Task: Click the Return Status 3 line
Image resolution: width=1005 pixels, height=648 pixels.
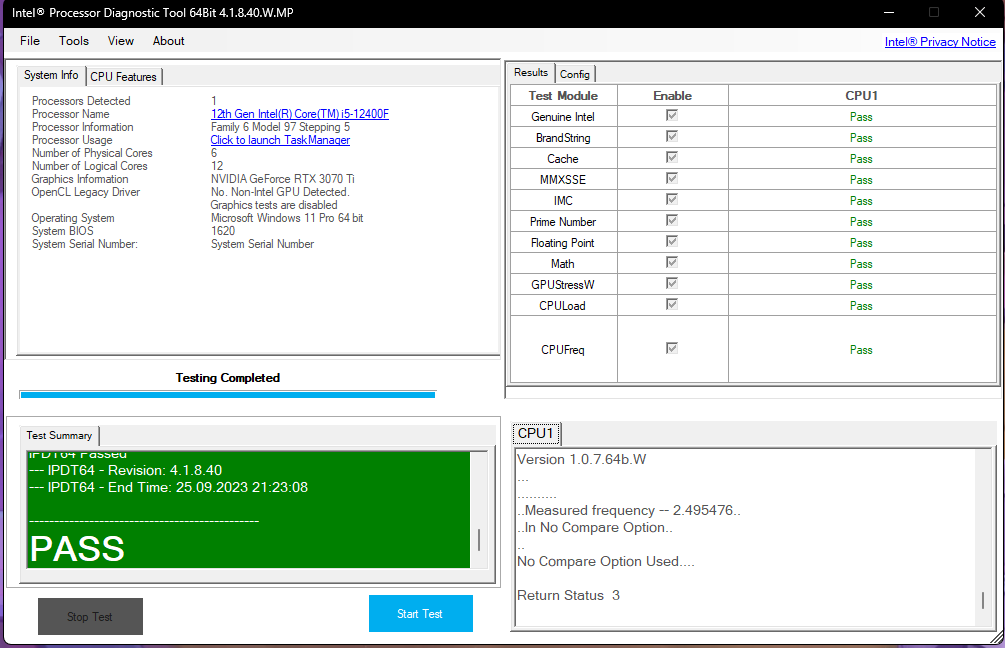Action: click(x=569, y=595)
